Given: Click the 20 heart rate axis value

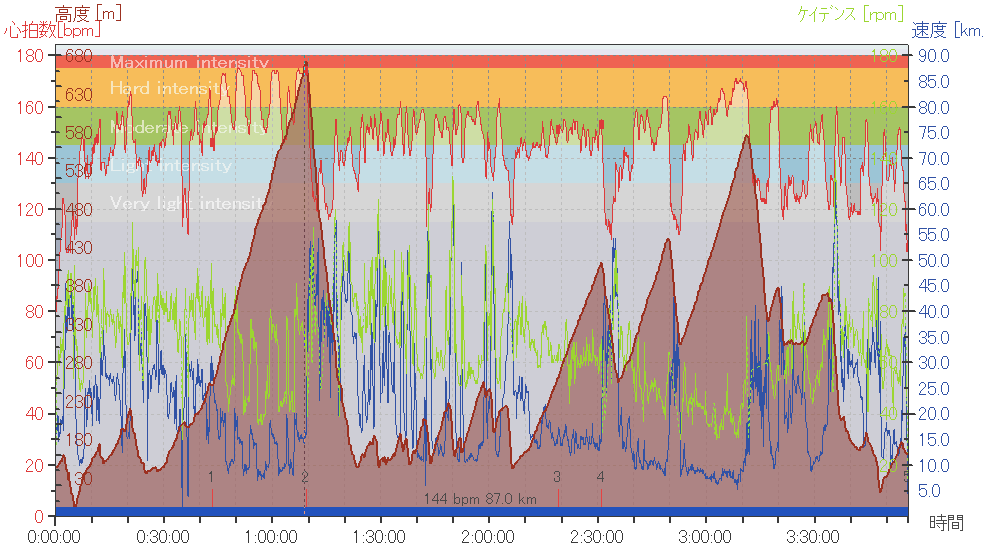Looking at the screenshot, I should [34, 466].
